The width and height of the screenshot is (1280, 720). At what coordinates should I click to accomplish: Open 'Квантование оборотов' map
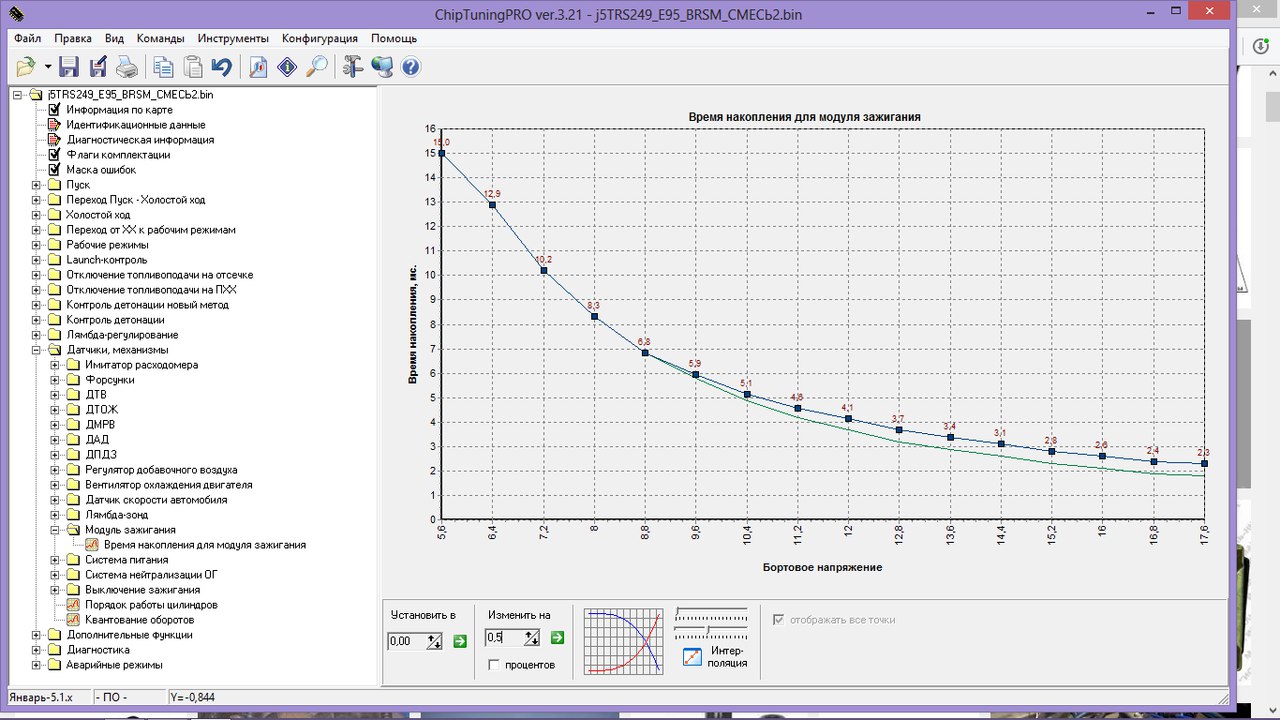click(x=139, y=620)
